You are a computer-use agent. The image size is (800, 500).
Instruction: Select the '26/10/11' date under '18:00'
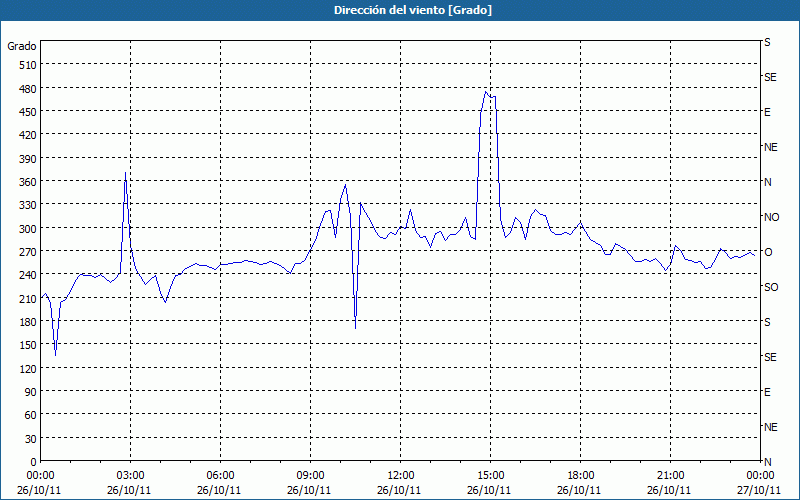579,490
